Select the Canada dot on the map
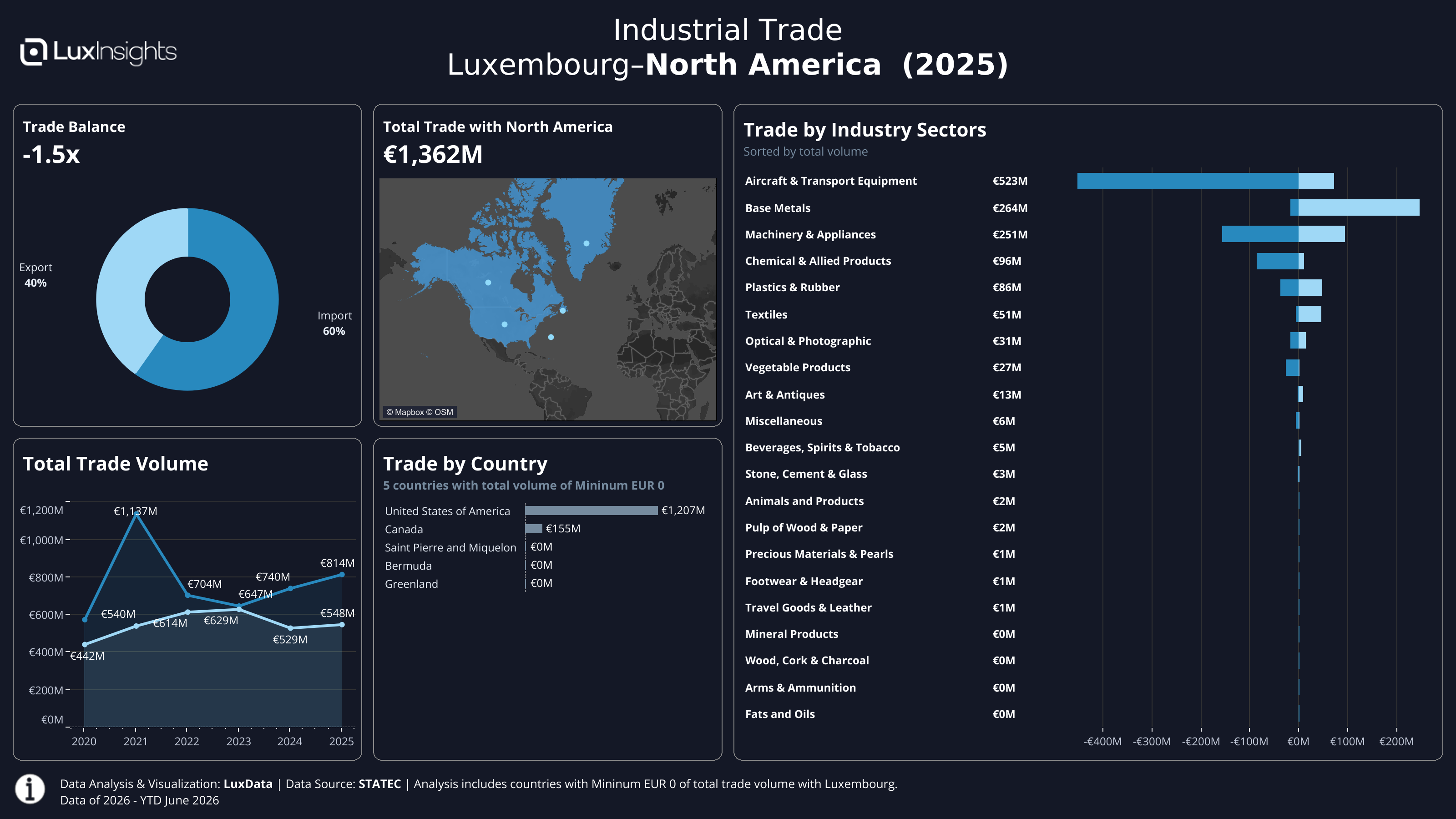The width and height of the screenshot is (1456, 819). [x=488, y=283]
